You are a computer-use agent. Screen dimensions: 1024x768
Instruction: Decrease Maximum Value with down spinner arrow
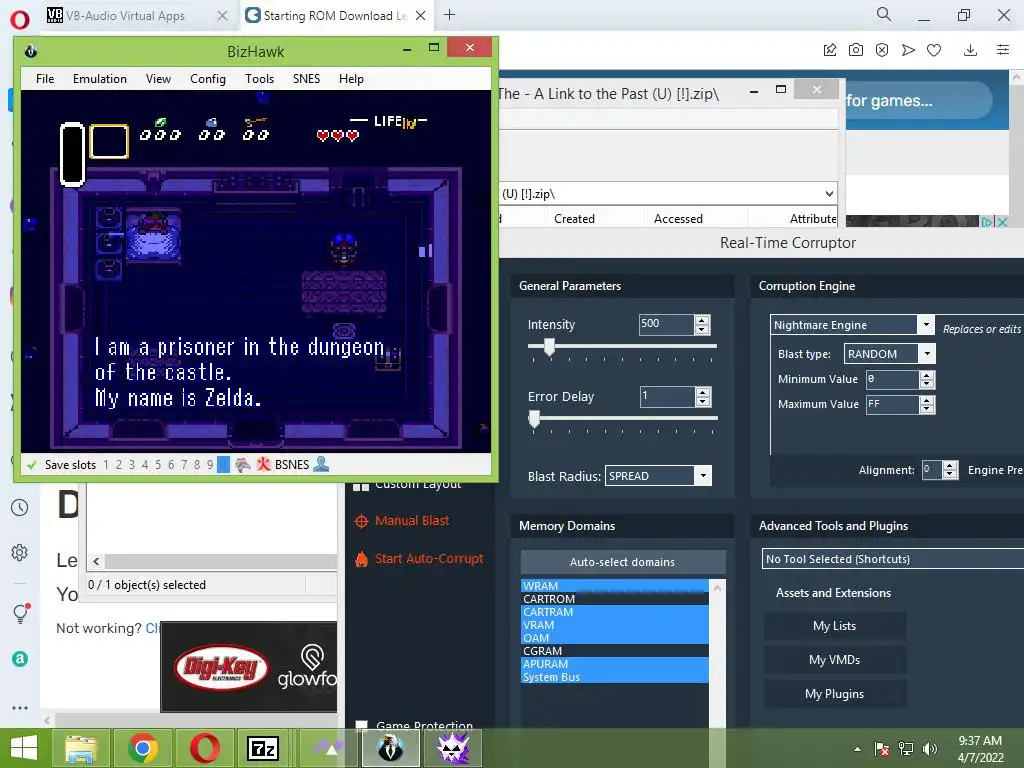tap(927, 409)
